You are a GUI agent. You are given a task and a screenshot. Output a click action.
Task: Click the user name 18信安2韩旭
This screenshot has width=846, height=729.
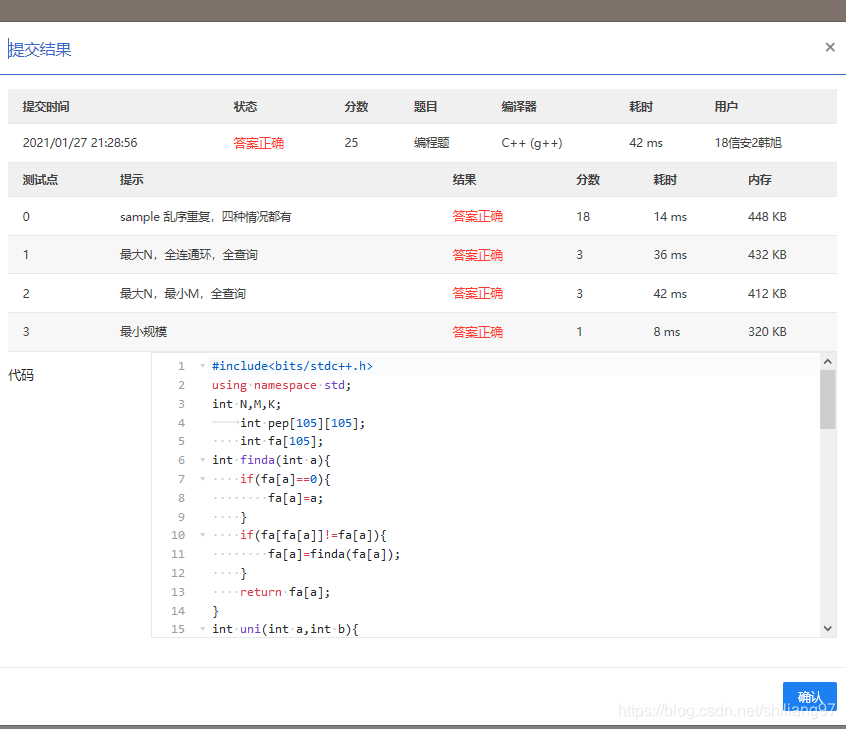pos(748,142)
